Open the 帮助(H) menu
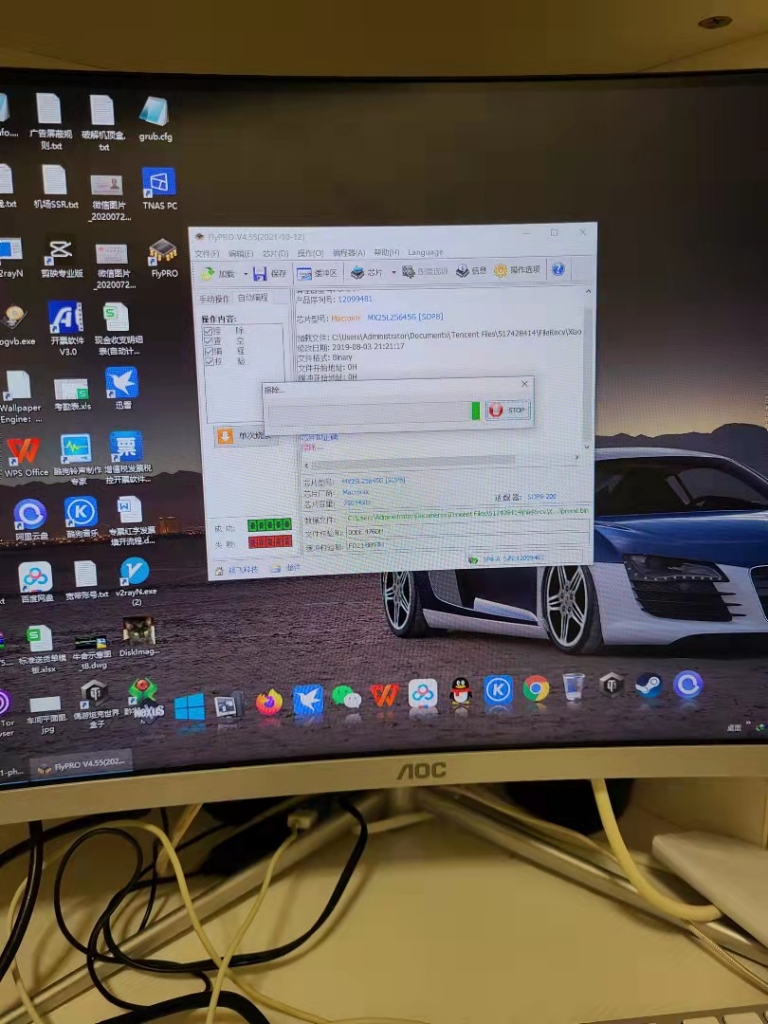The width and height of the screenshot is (768, 1024). tap(387, 252)
